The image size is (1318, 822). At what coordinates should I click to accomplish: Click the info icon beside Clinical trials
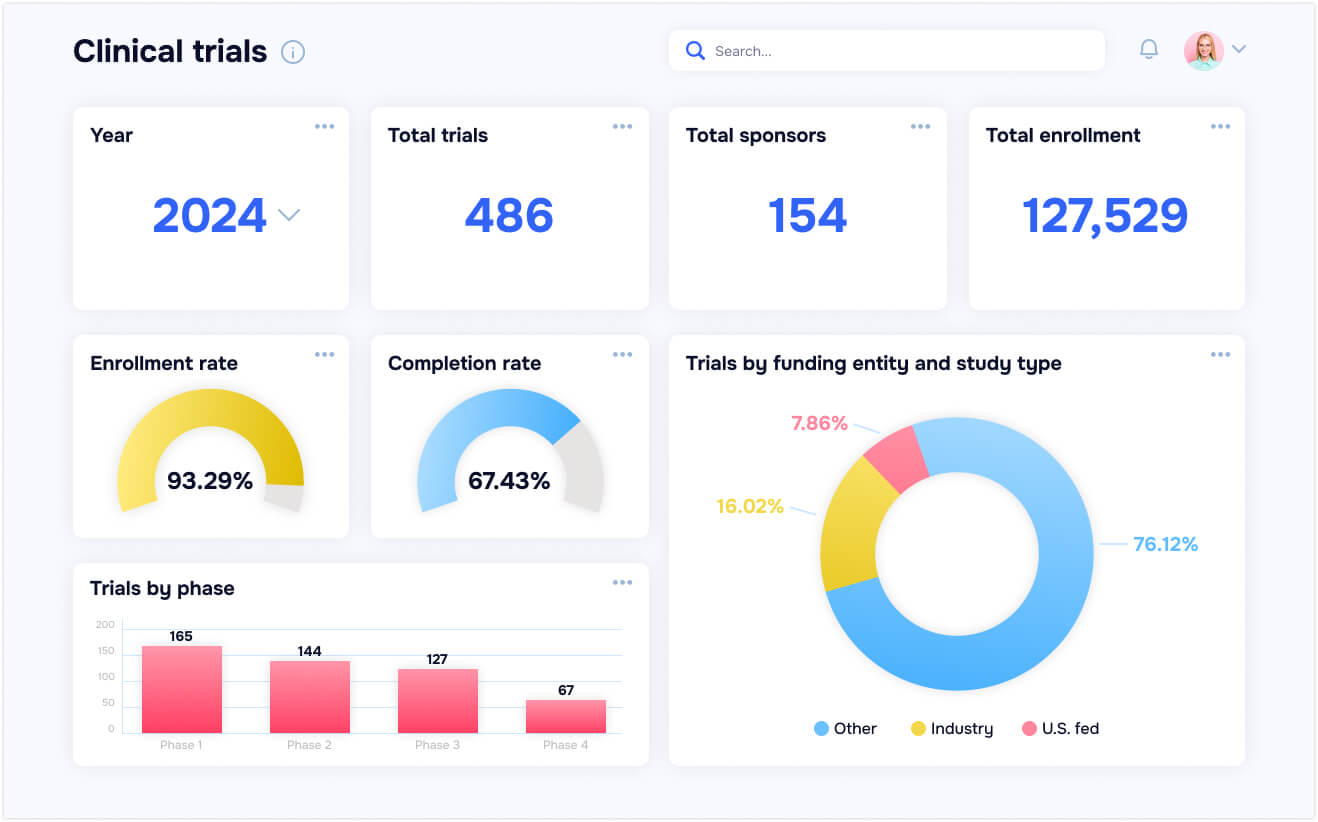coord(292,52)
